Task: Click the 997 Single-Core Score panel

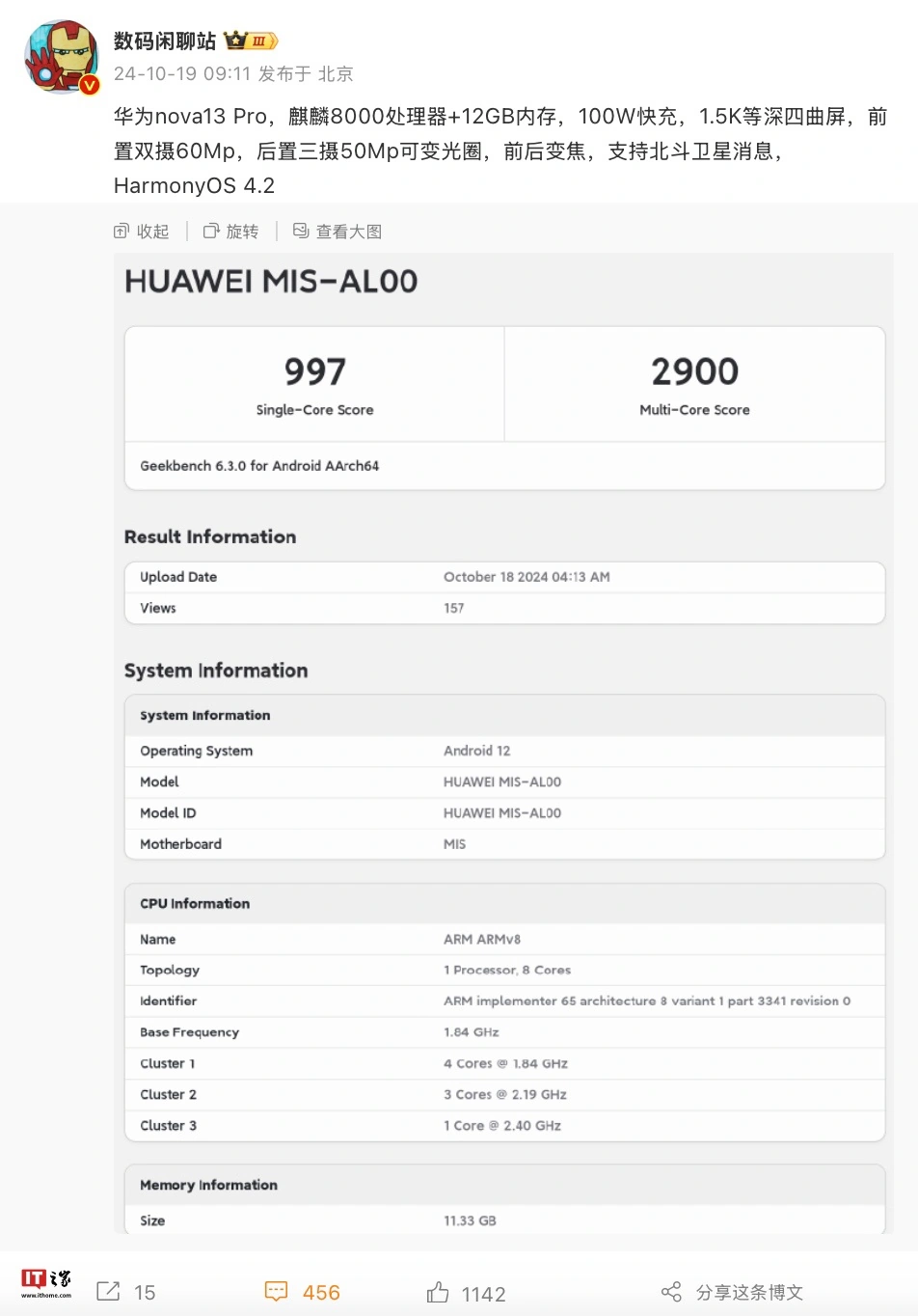Action: pos(314,384)
